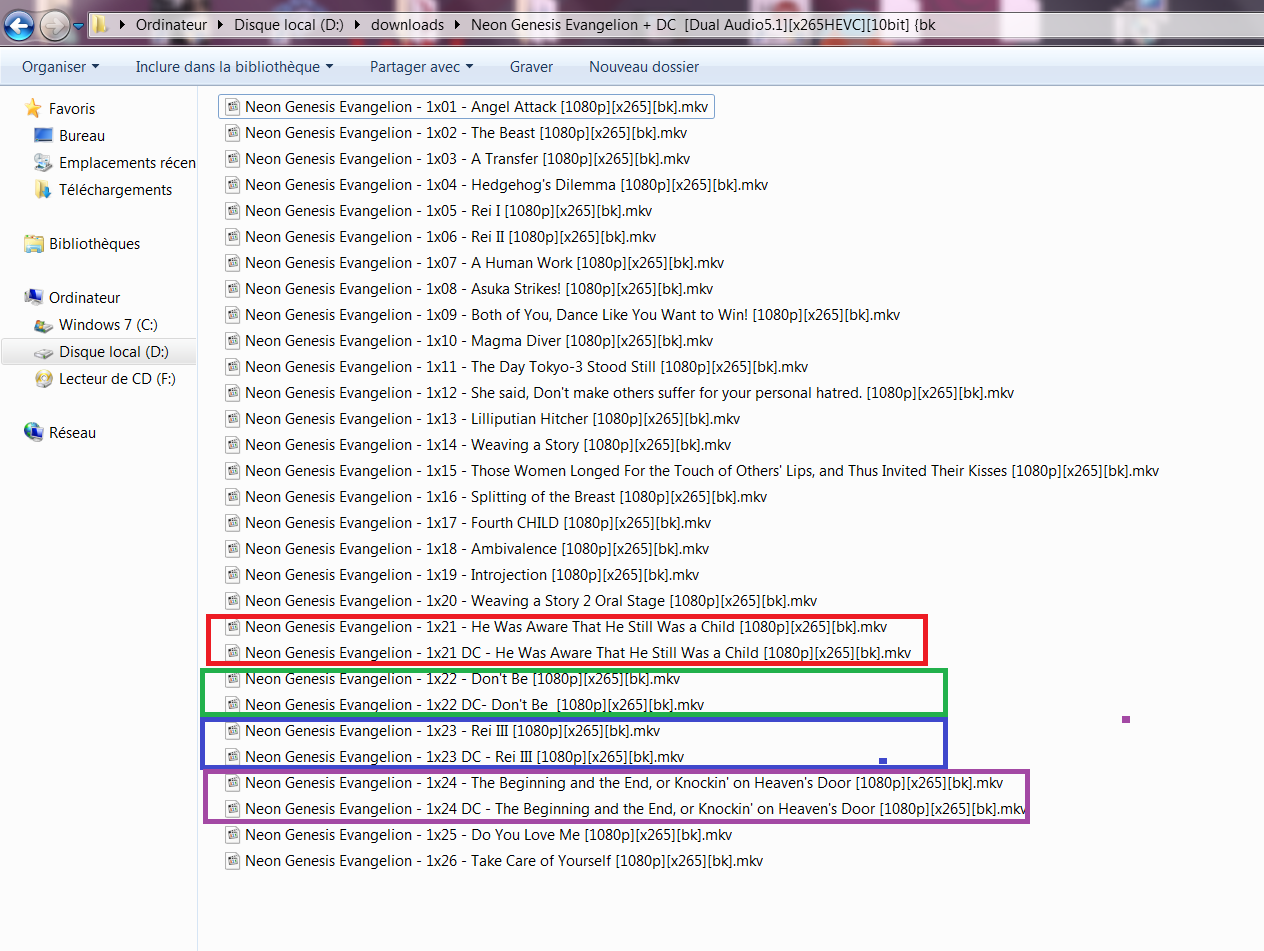Select 'Disque local (D:)' in address bar

[289, 25]
